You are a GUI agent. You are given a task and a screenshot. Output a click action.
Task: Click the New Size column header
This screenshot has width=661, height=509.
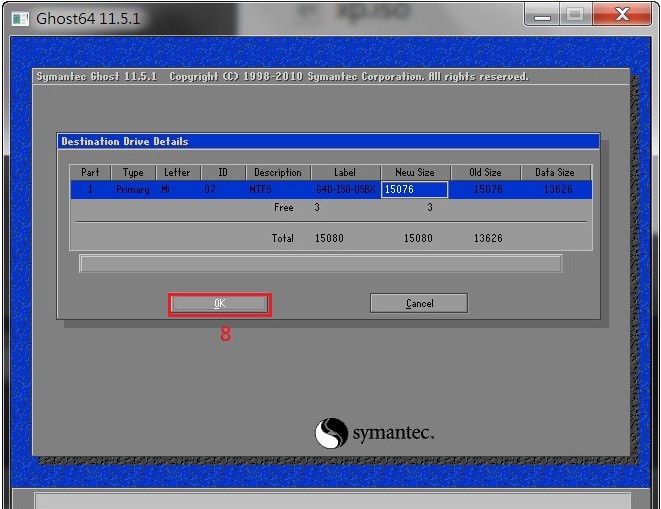415,172
